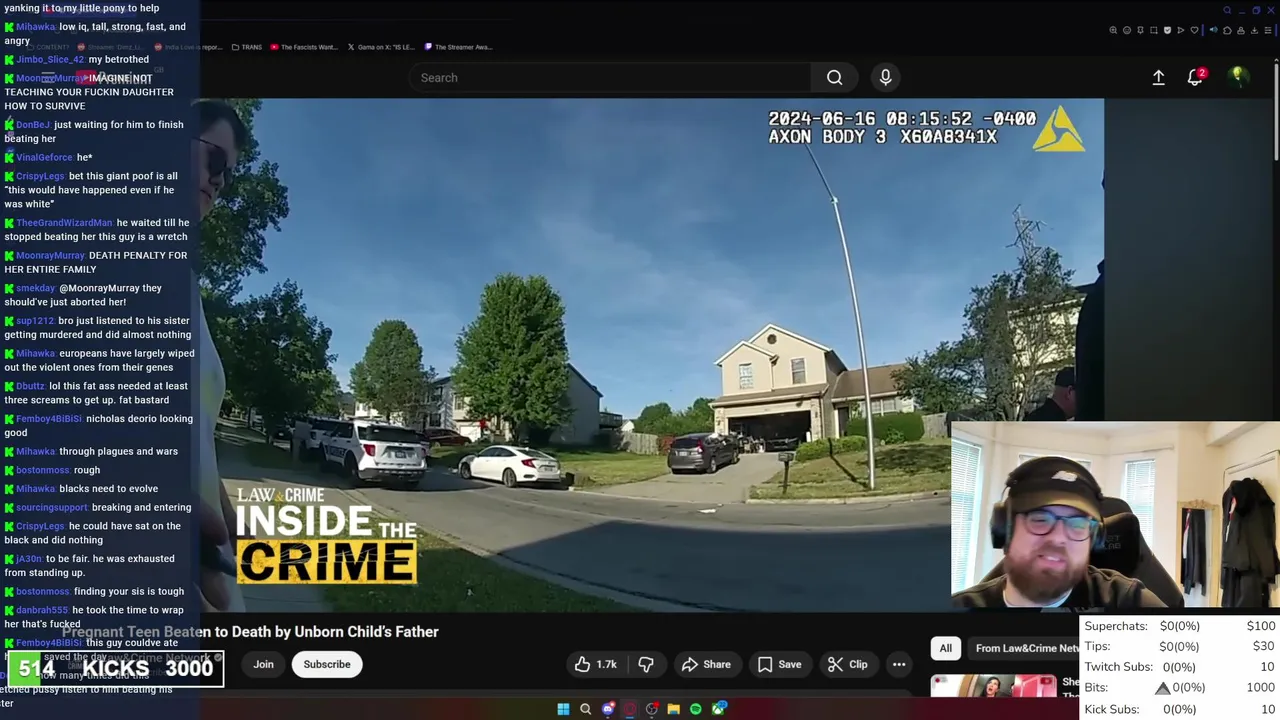Click the Join channel button
The width and height of the screenshot is (1280, 720).
pos(263,664)
